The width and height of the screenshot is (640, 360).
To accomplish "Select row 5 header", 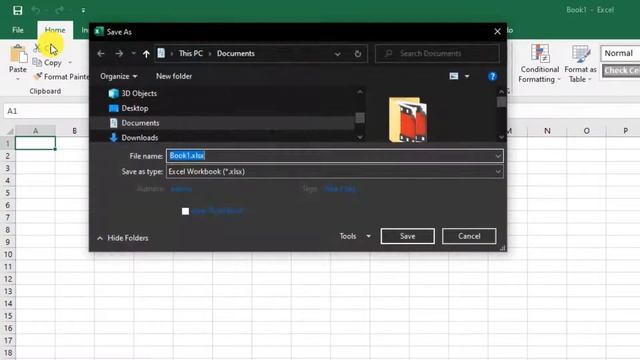I will (7, 193).
